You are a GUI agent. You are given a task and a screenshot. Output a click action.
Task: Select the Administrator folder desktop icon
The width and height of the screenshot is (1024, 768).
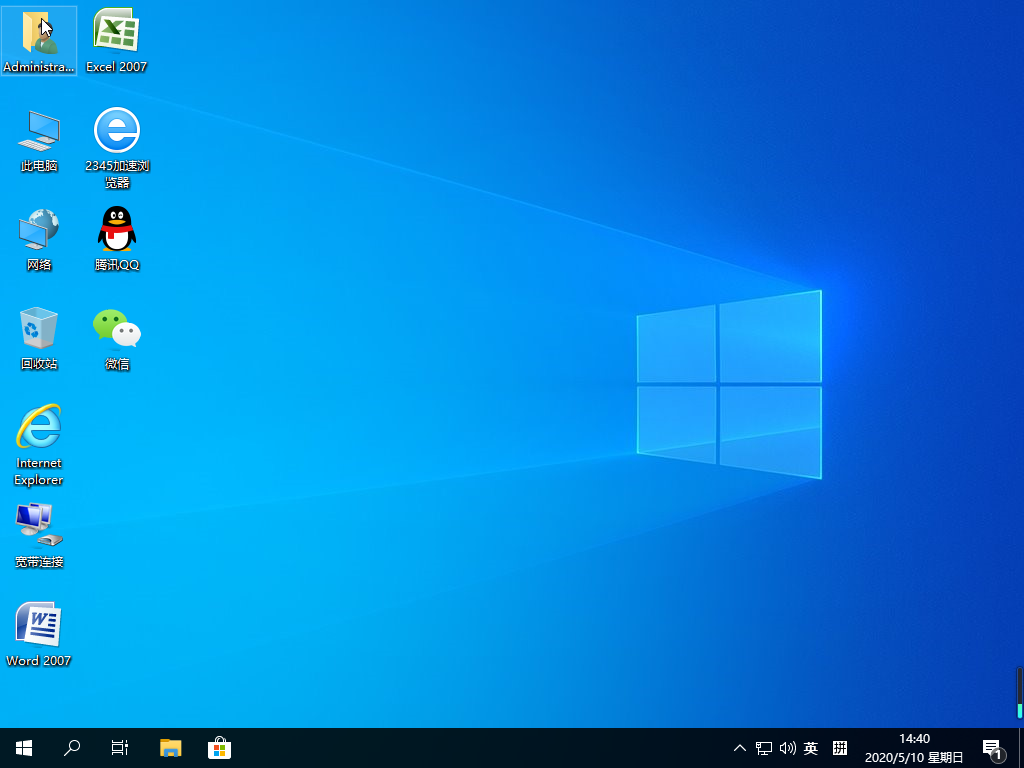[x=39, y=40]
